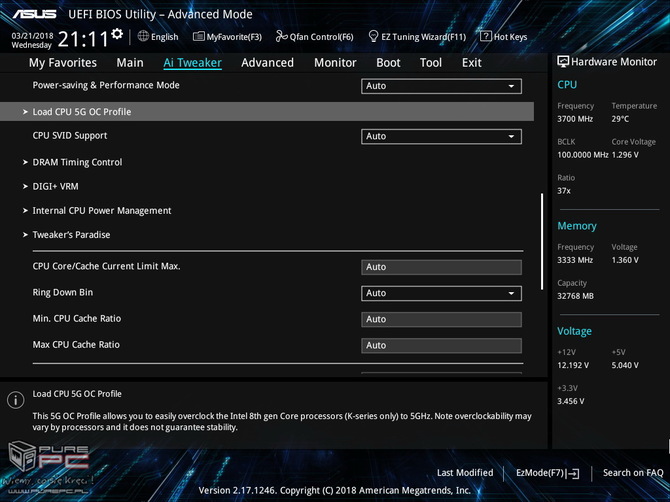Click +12V reading 12.192 V
This screenshot has height=502, width=670.
[573, 365]
